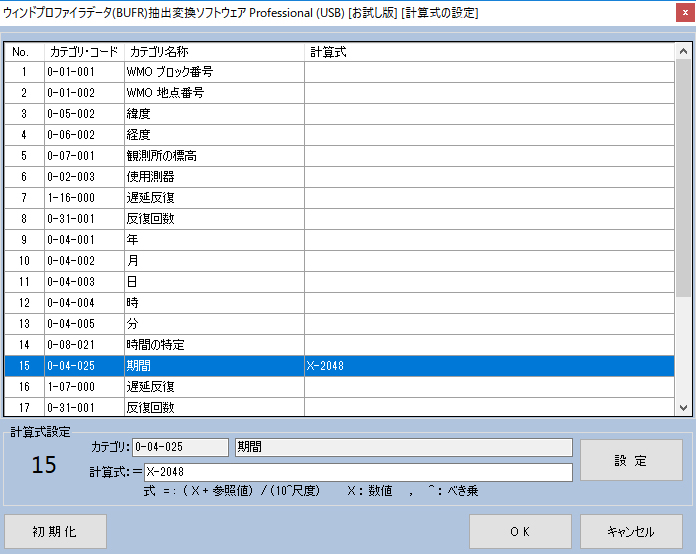Click the キャンセル button
This screenshot has height=554, width=696.
click(x=631, y=532)
